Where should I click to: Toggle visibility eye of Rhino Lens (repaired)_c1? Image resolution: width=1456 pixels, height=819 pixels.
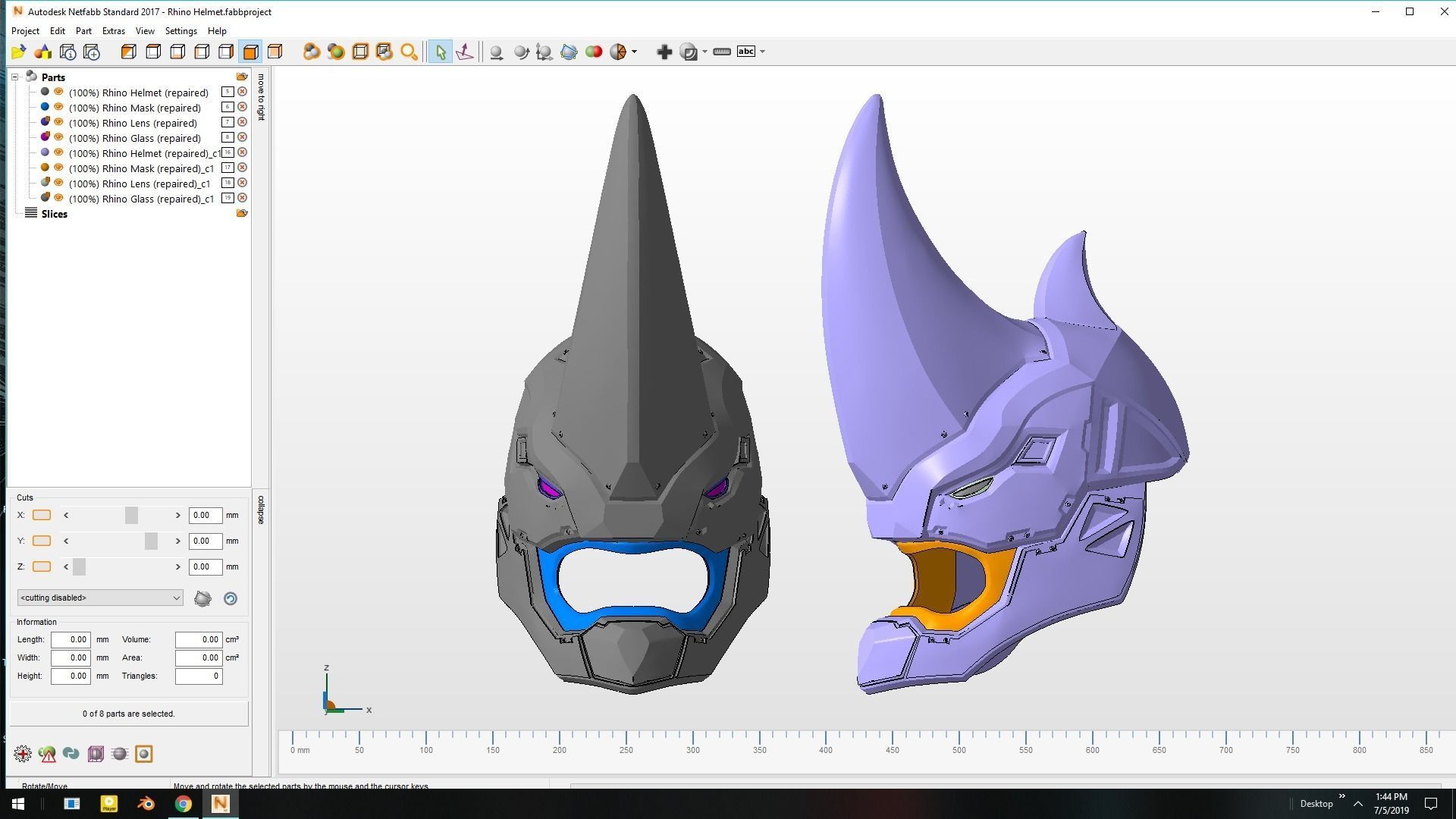[58, 183]
